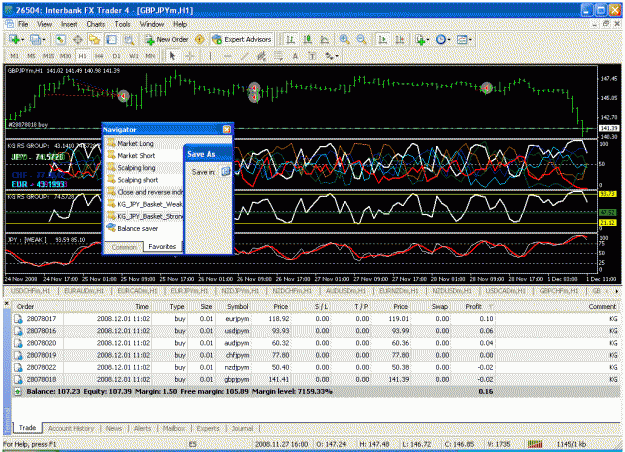Select Balance saver in Navigator
The image size is (625, 452).
pos(138,229)
